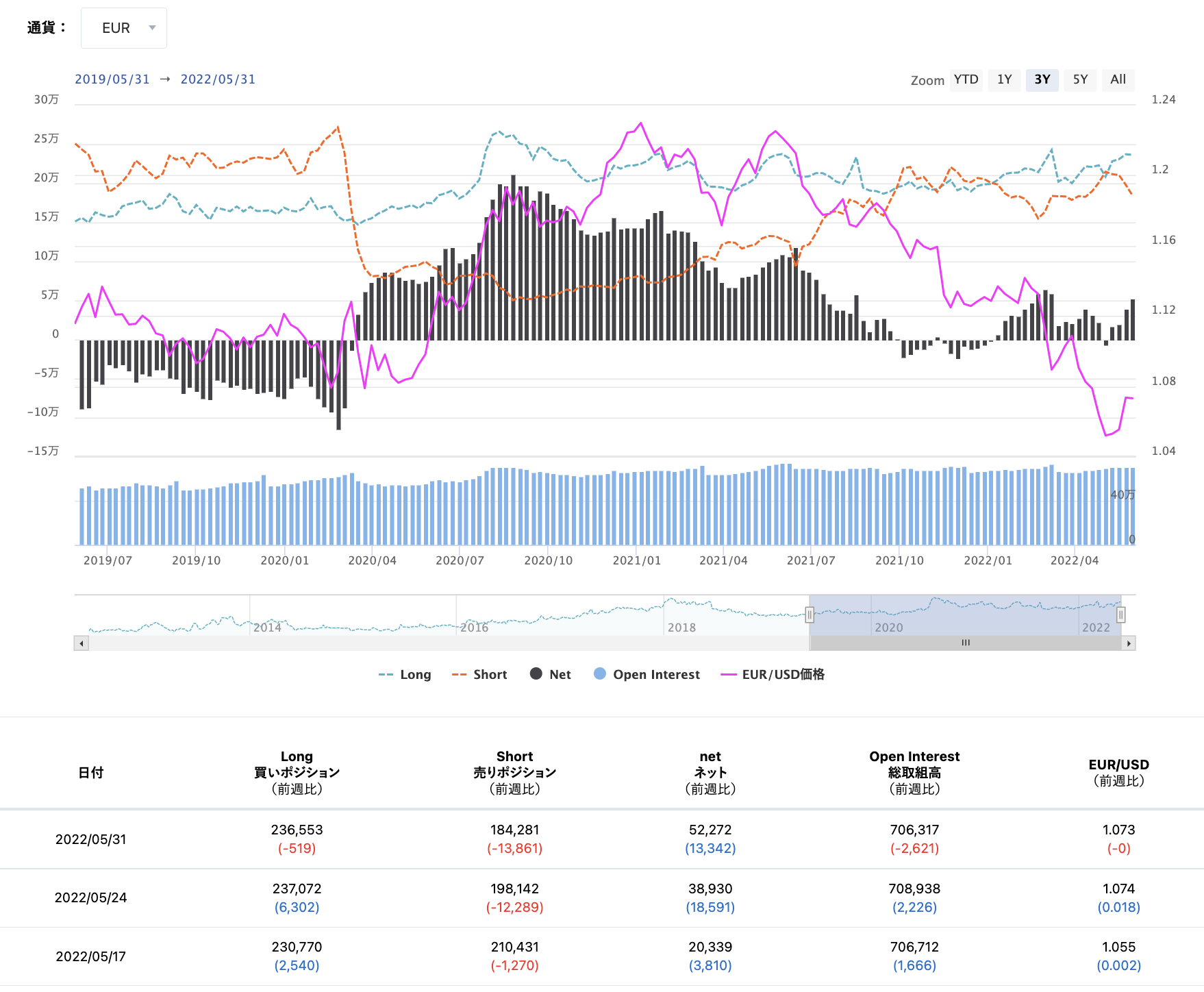Click the EUR/USD column header

[1119, 773]
